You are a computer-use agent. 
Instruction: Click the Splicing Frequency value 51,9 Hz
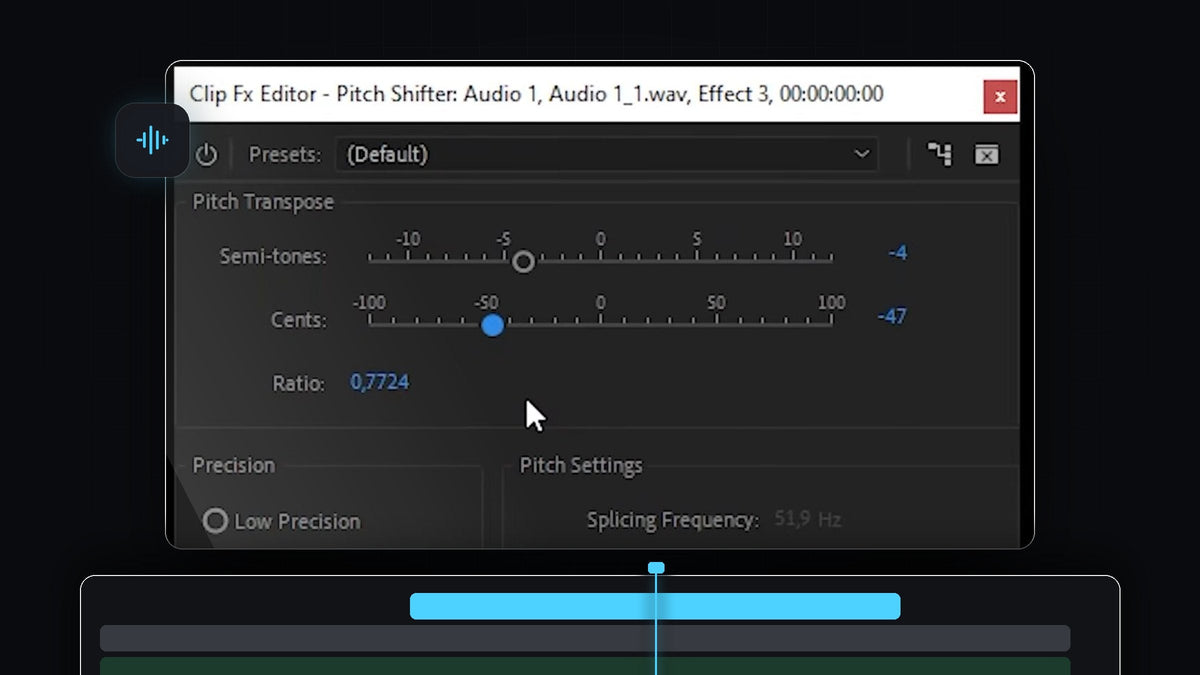[808, 519]
